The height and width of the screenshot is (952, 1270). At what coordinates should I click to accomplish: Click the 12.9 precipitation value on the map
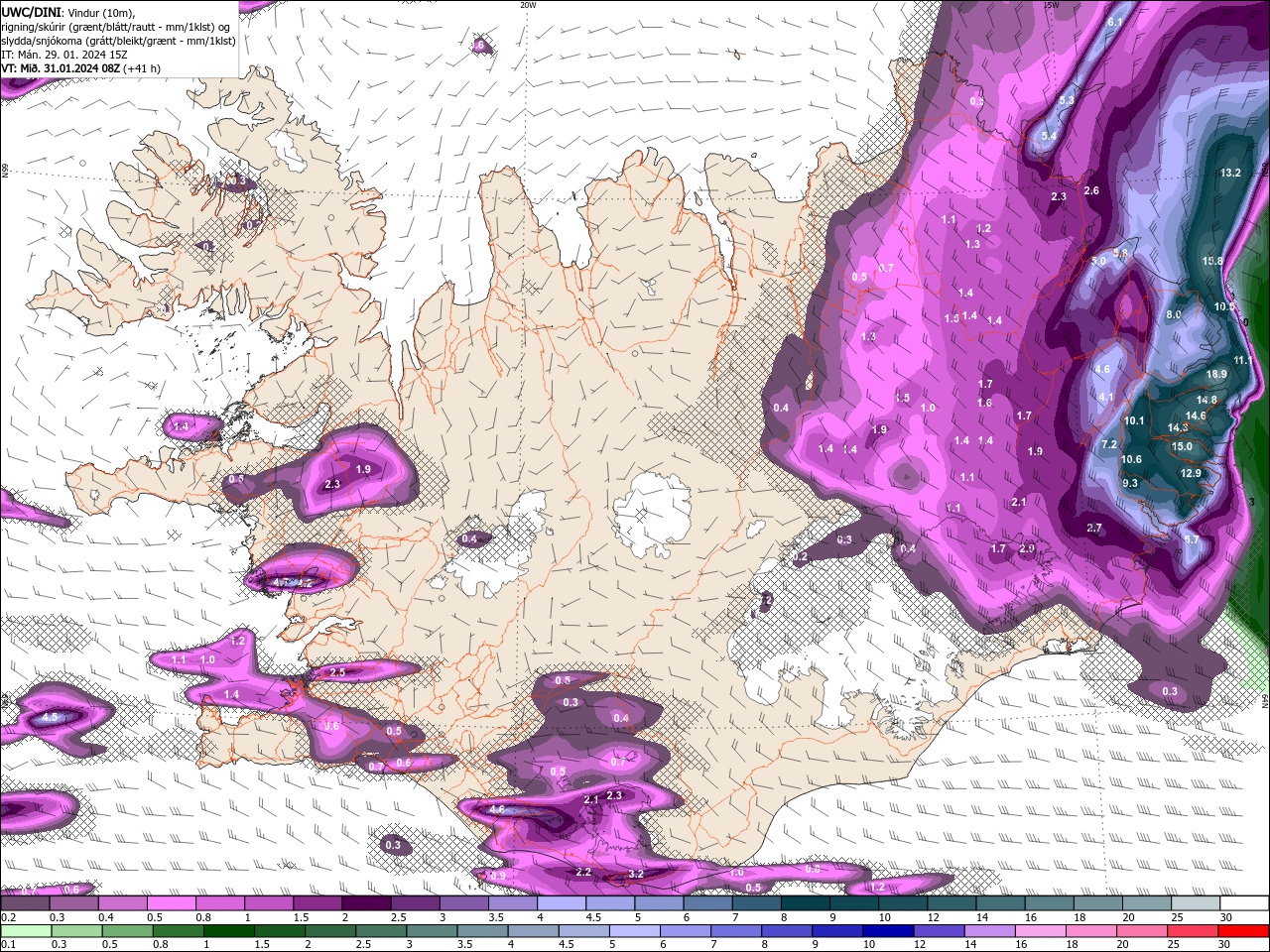1191,473
